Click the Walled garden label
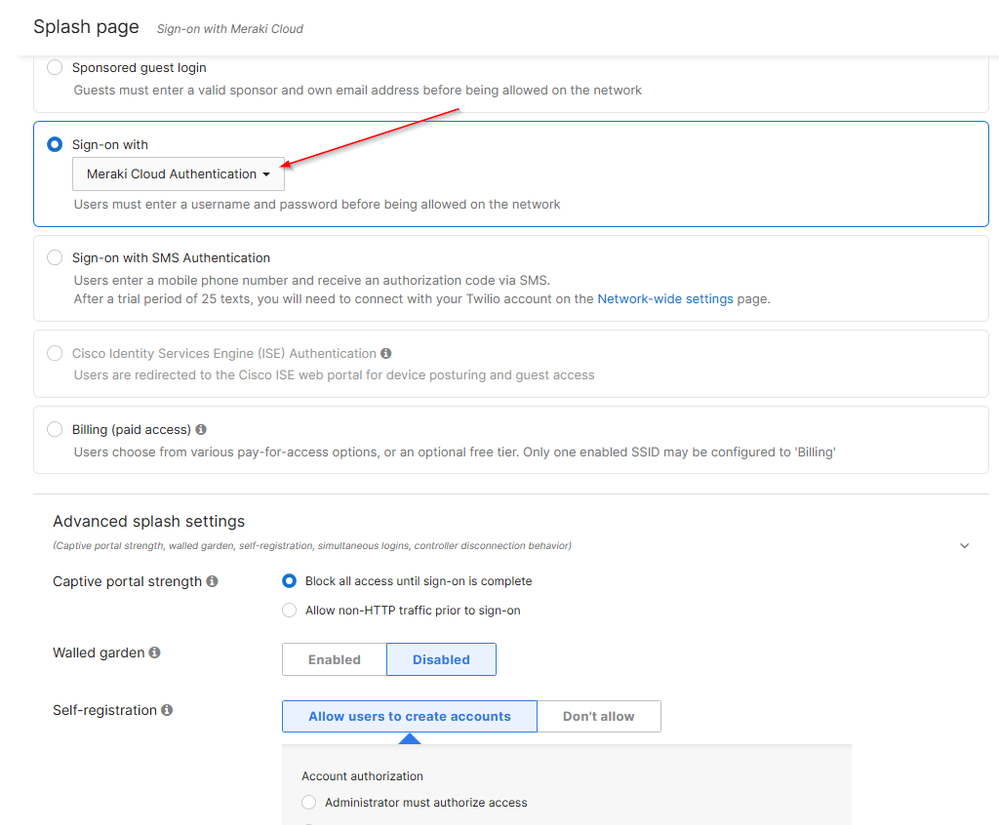This screenshot has height=825, width=999. click(x=99, y=652)
